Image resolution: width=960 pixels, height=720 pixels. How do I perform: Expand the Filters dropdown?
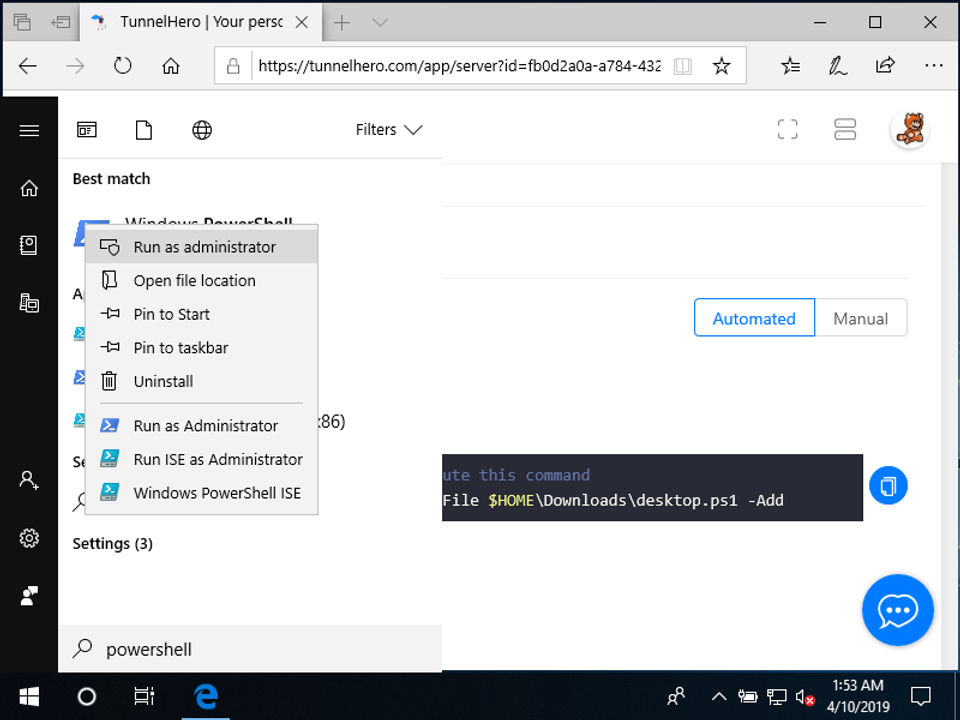click(x=389, y=130)
